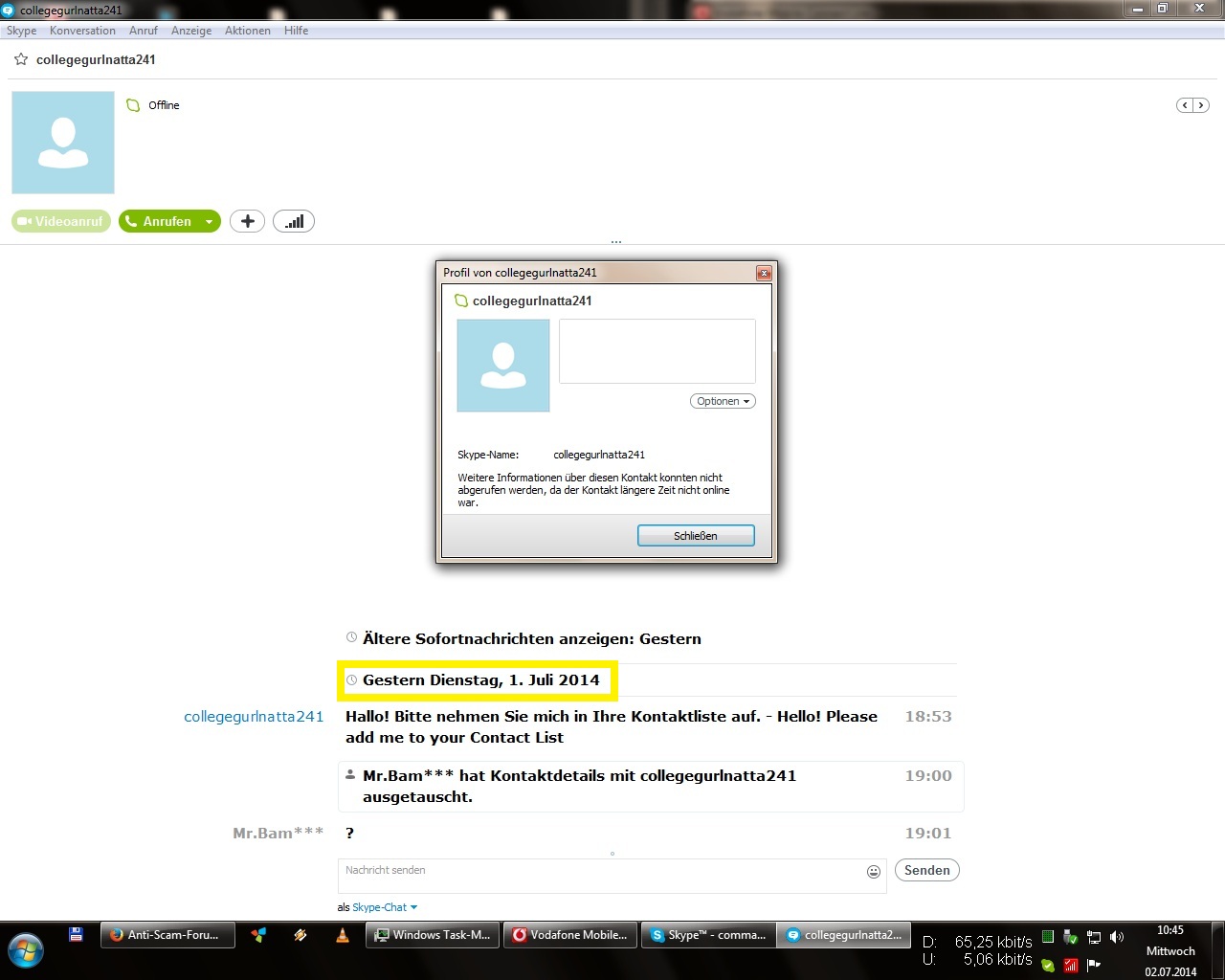
Task: Expand the Anrufen dropdown arrow
Action: [x=210, y=221]
